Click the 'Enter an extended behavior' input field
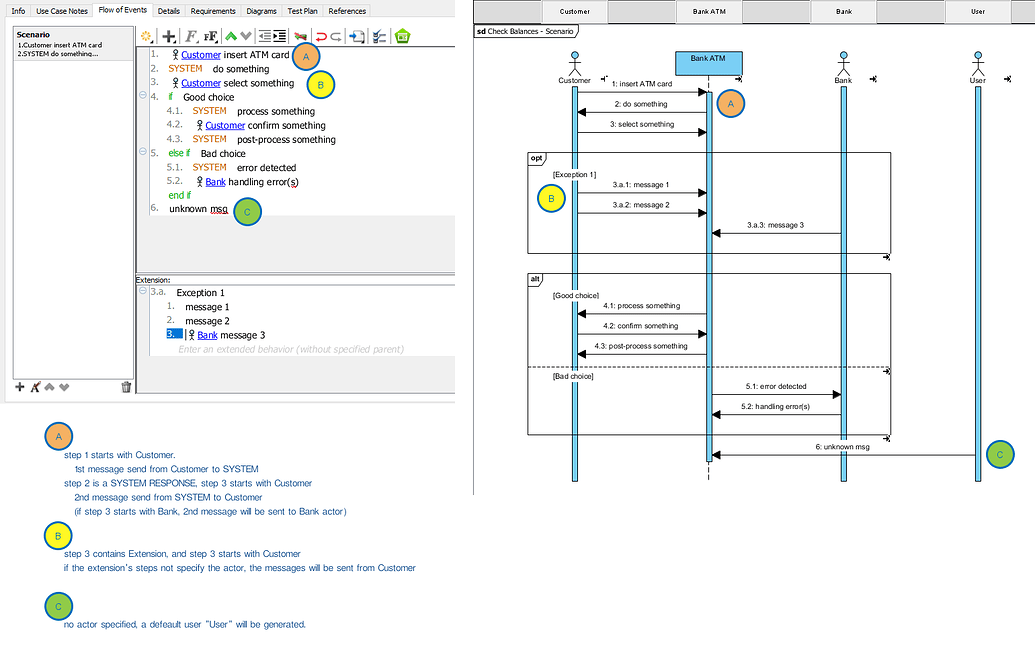Image resolution: width=1035 pixels, height=651 pixels. (x=290, y=349)
